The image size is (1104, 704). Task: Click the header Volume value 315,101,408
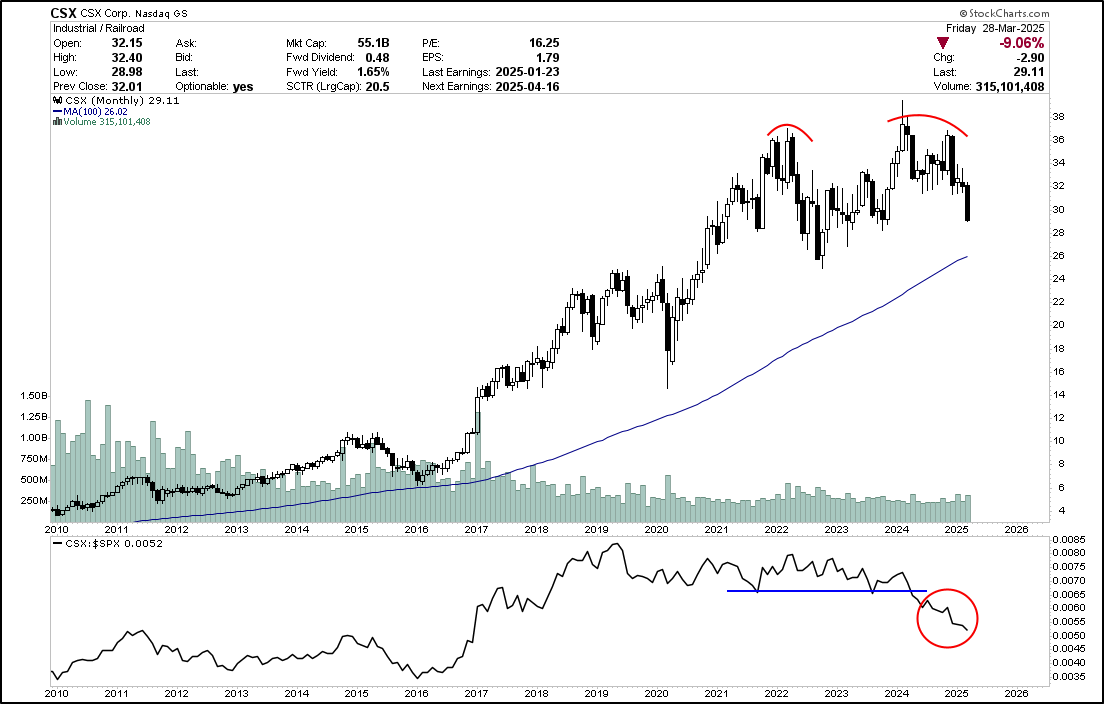1010,87
